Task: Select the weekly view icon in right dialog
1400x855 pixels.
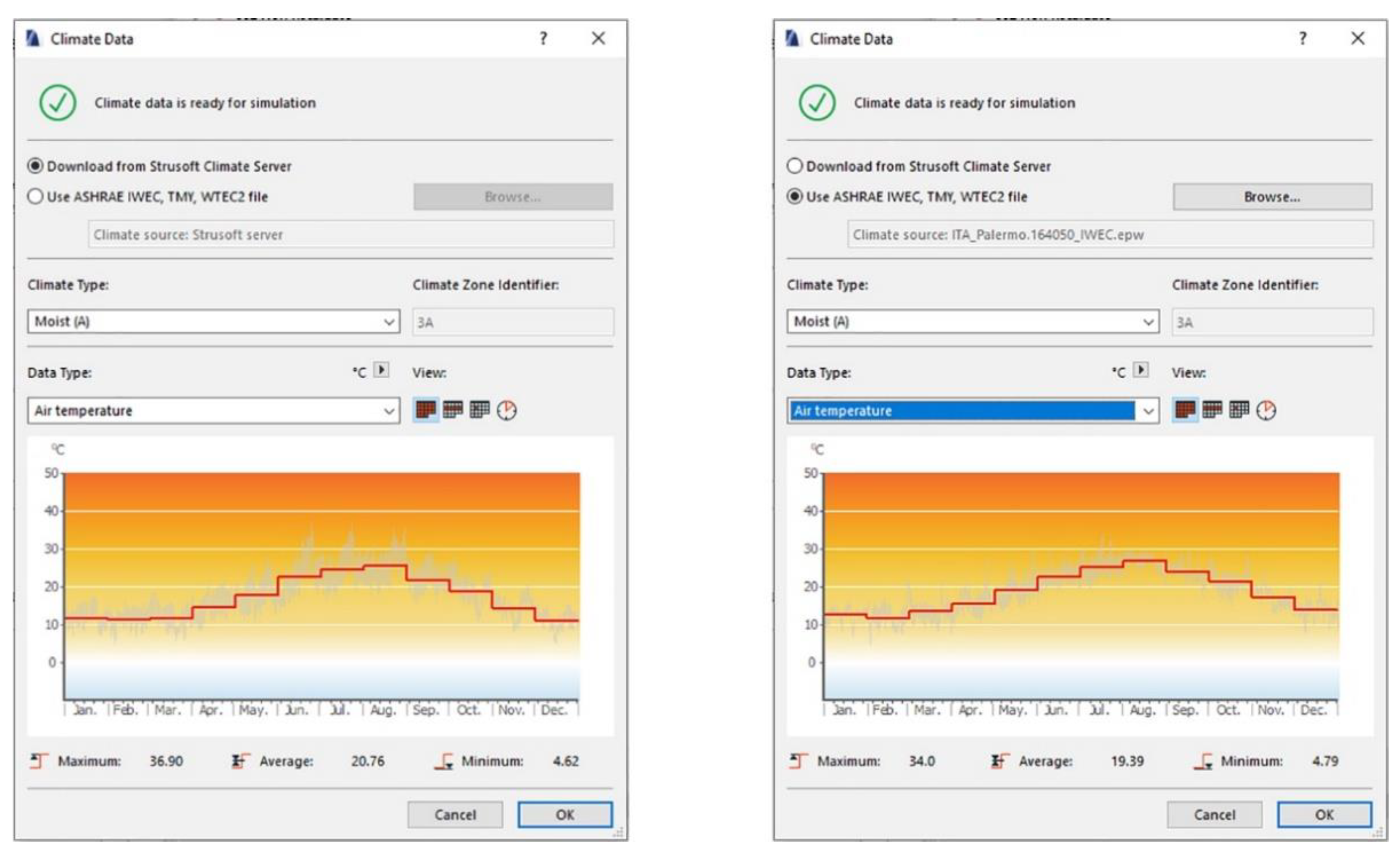Action: [x=1212, y=409]
